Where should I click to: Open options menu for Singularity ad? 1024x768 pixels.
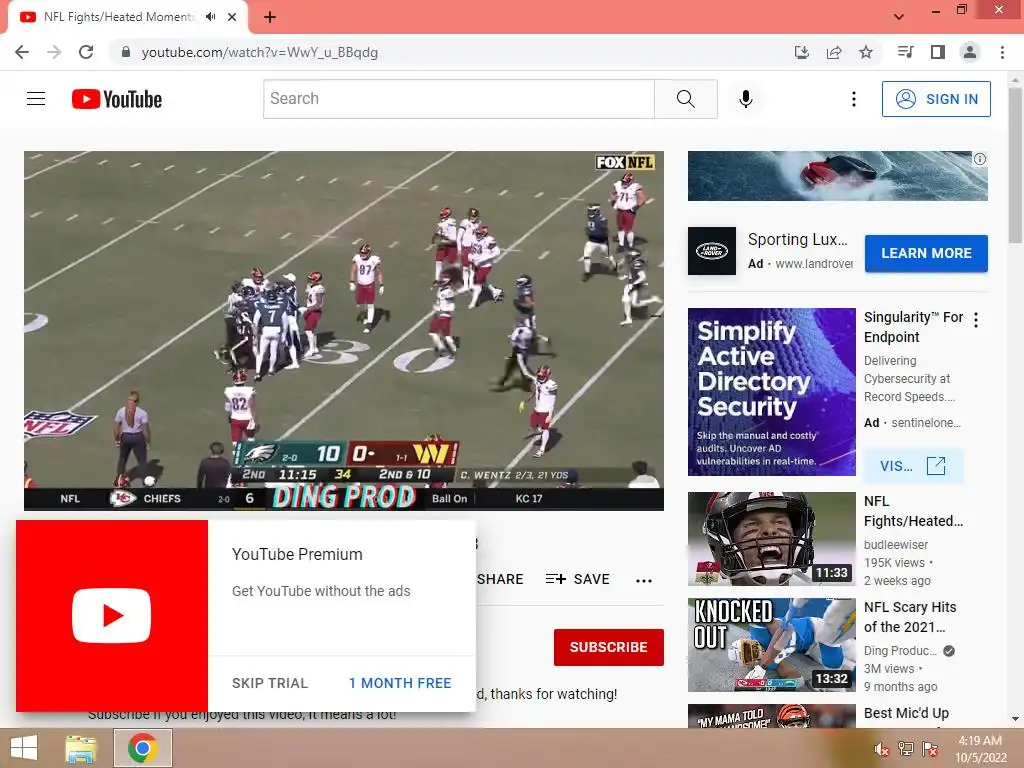point(976,320)
